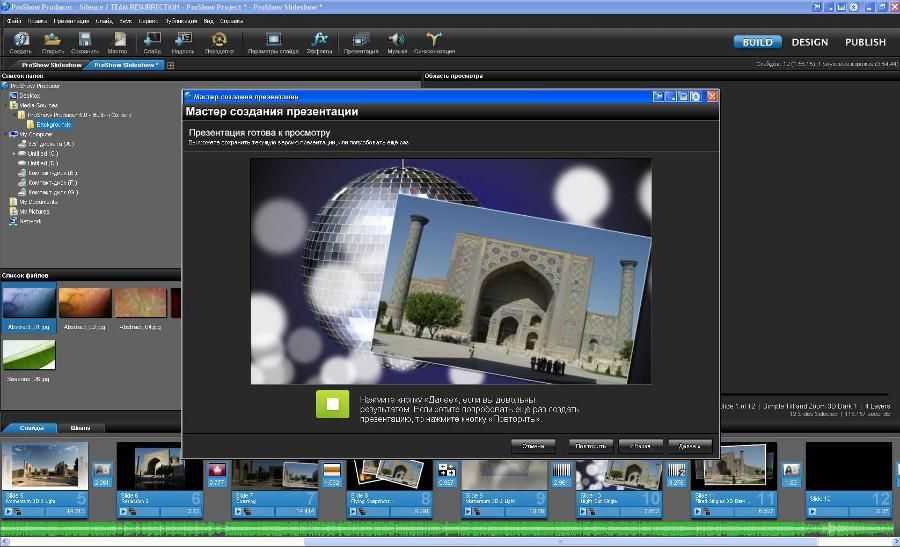This screenshot has width=900, height=547.
Task: Select slide 8 thumbnail in timeline
Action: pos(389,475)
